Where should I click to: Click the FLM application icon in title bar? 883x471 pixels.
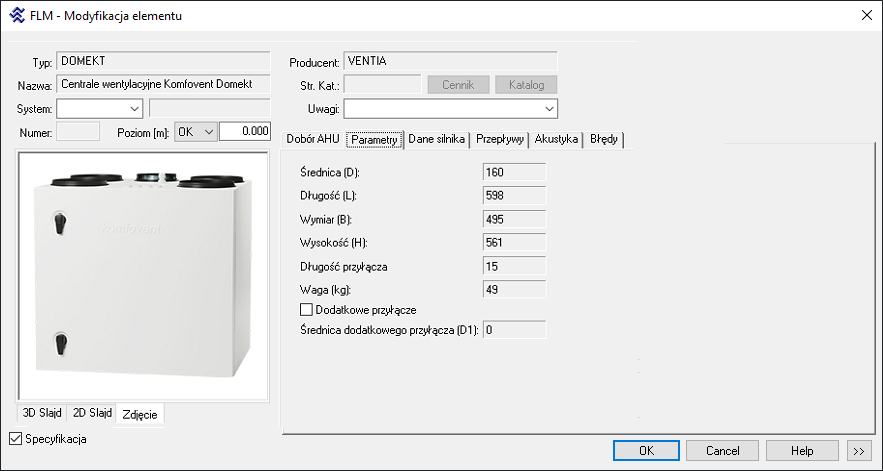coord(17,15)
